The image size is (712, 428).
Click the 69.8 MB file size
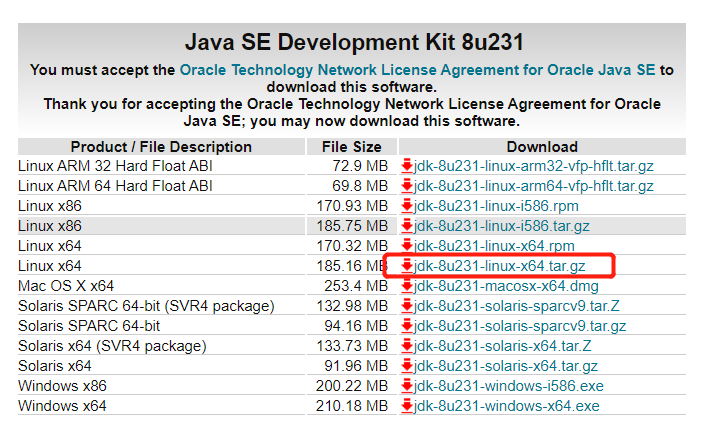tap(360, 186)
